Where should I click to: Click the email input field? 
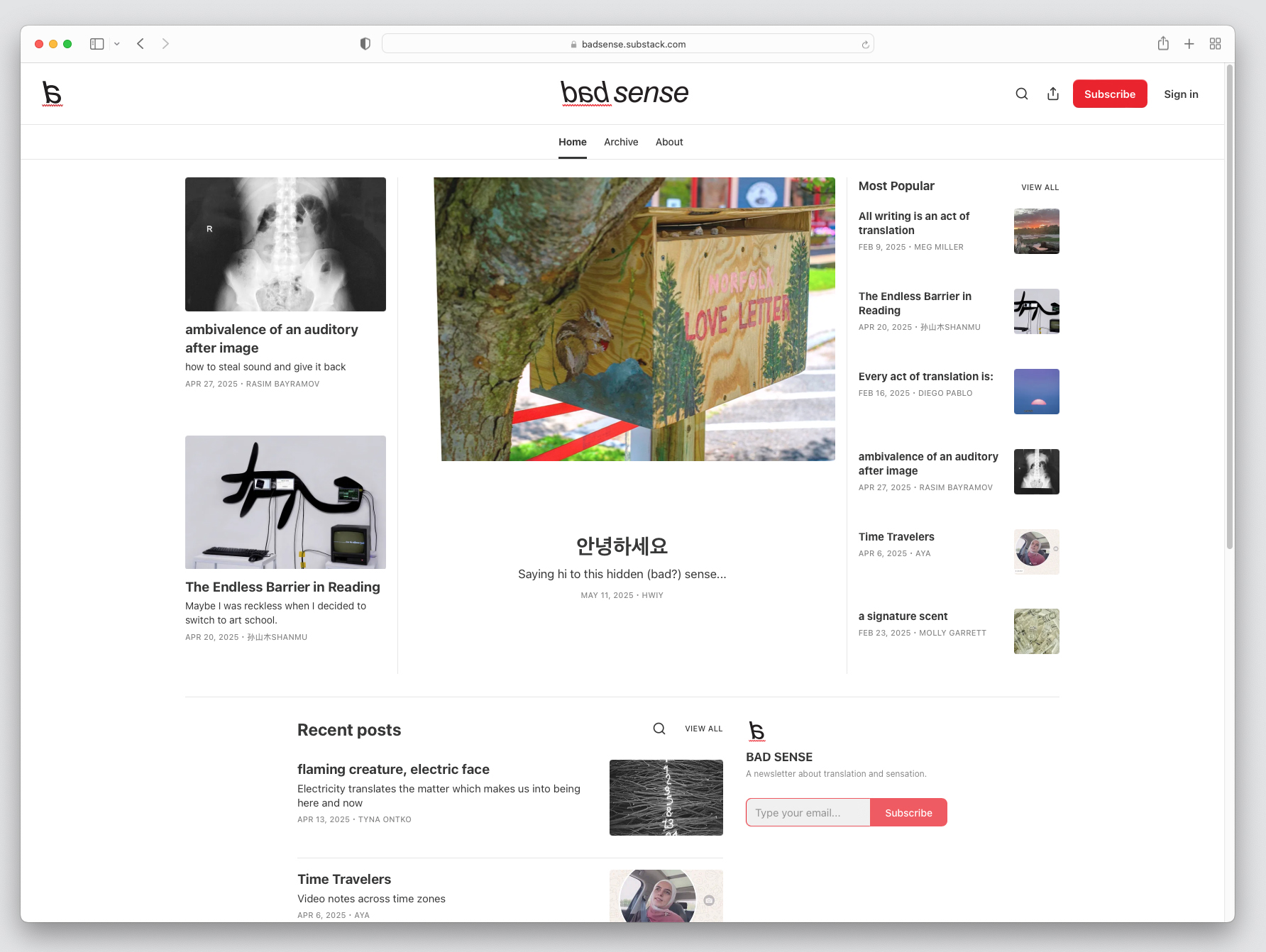[x=808, y=812]
